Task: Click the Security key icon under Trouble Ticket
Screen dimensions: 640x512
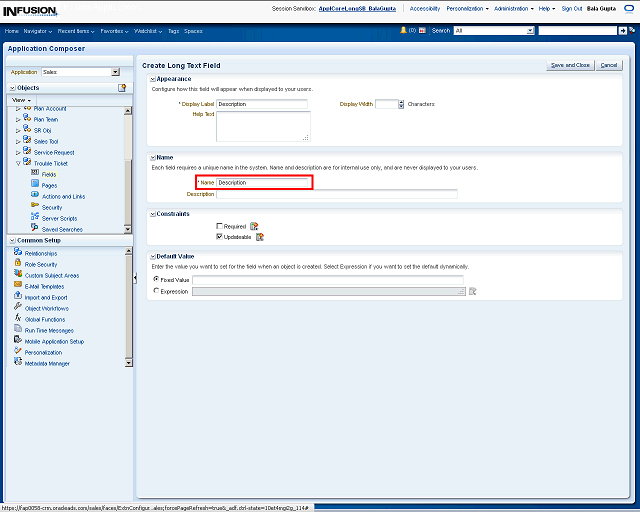Action: click(x=35, y=207)
